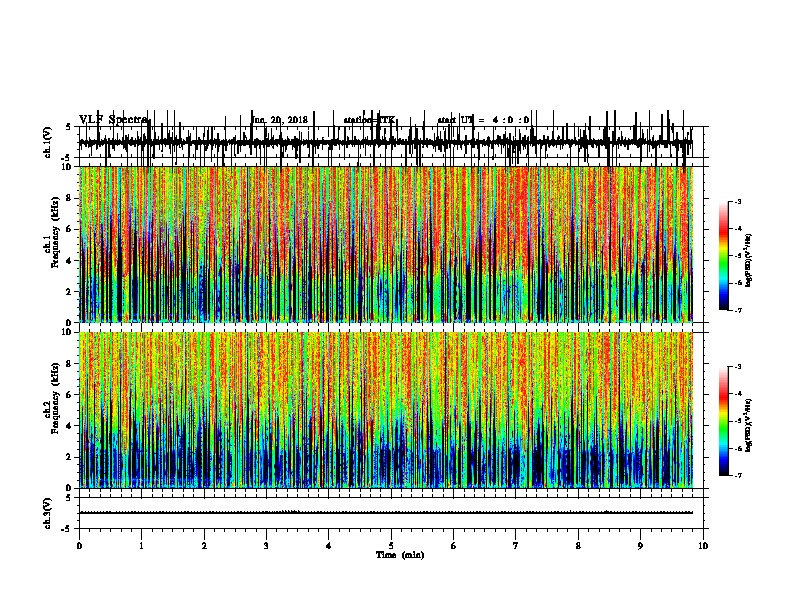The width and height of the screenshot is (792, 612).
Task: Click the time axis tick label 6
Action: click(454, 546)
